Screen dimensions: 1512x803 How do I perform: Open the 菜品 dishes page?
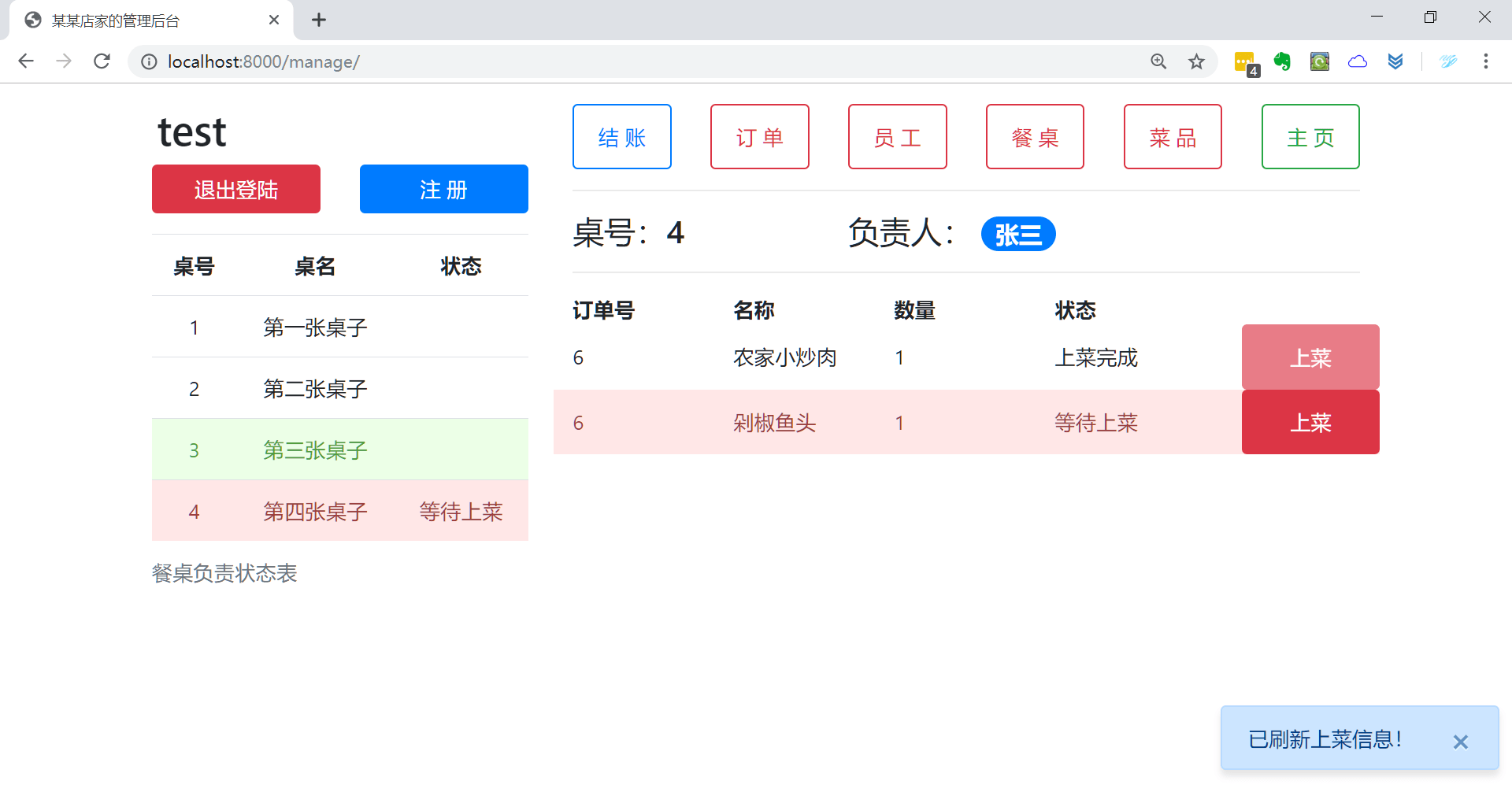tap(1172, 136)
